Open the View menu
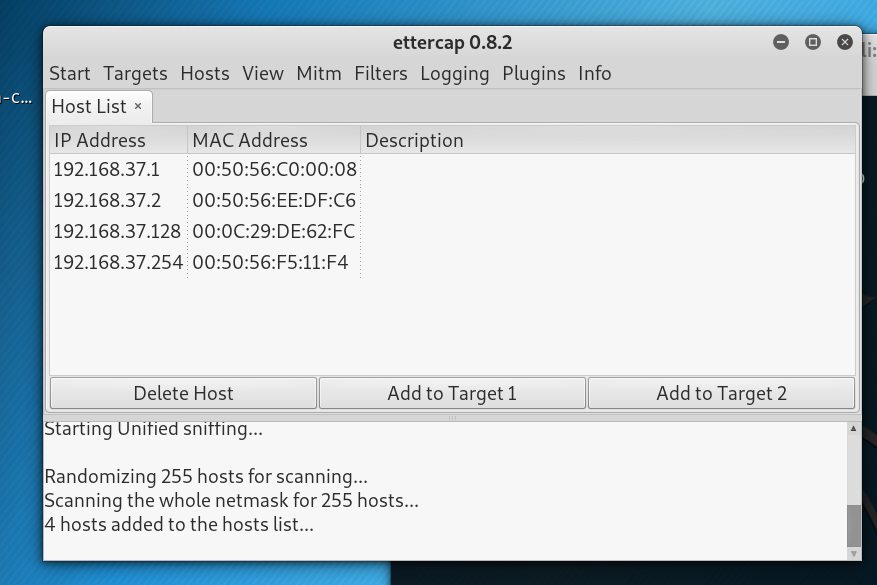877x585 pixels. coord(263,73)
